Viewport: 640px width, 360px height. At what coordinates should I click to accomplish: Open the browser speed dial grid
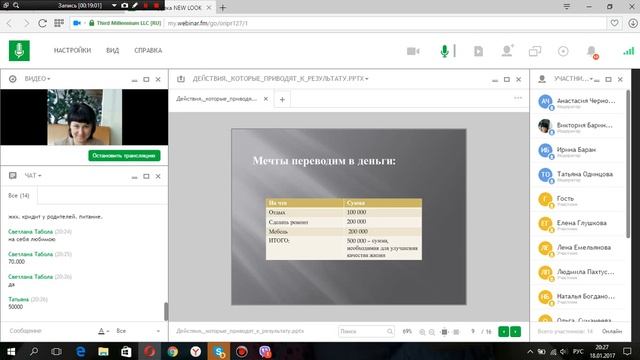pos(59,23)
